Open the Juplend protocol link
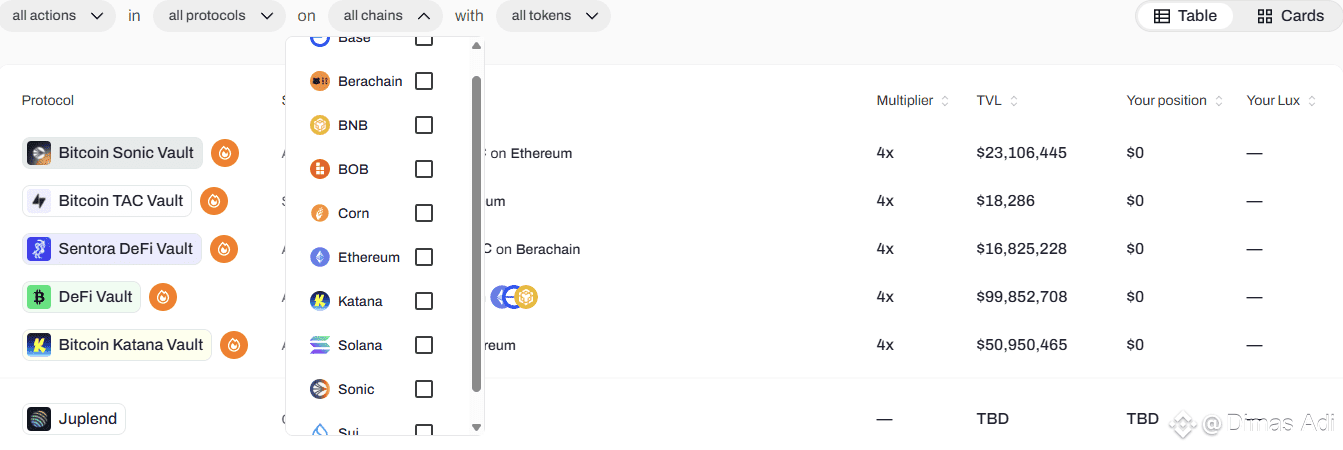 point(75,419)
